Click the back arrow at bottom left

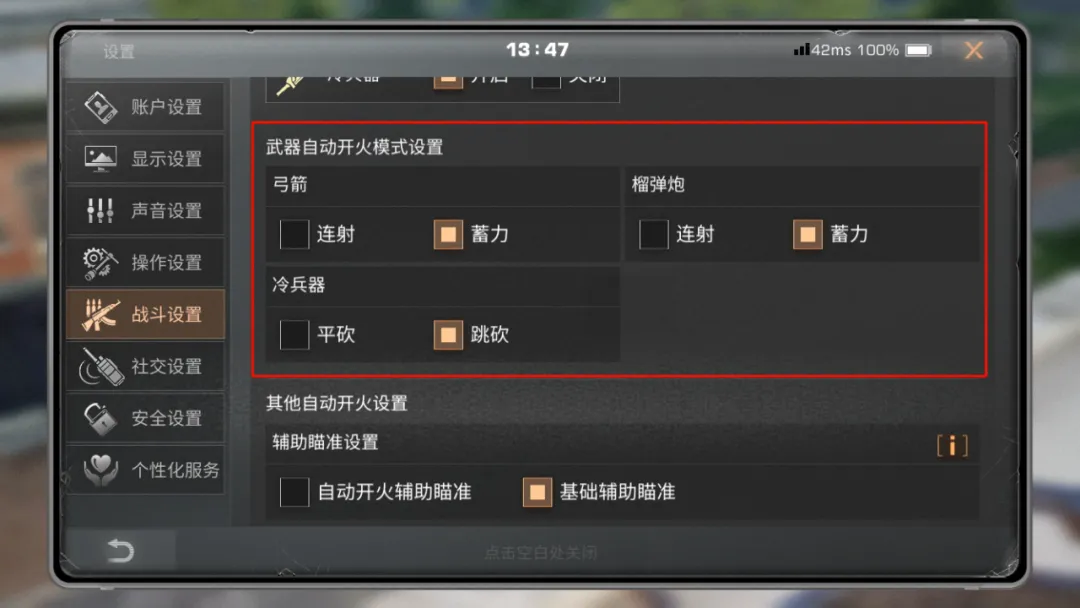121,551
